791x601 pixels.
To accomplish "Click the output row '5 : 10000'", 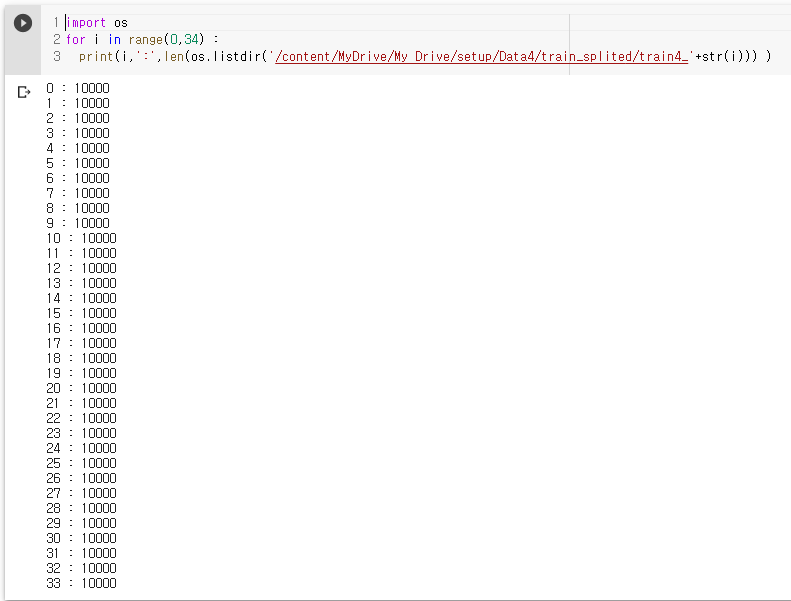I will pos(78,163).
